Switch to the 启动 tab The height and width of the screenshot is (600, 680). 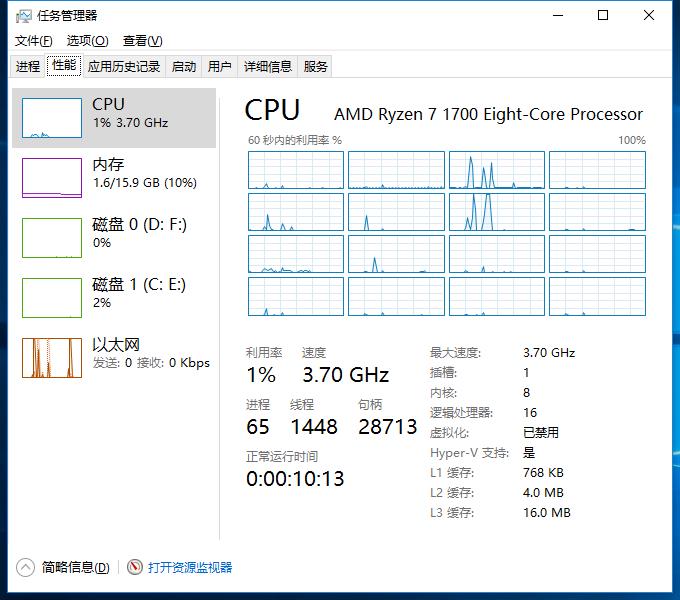184,67
